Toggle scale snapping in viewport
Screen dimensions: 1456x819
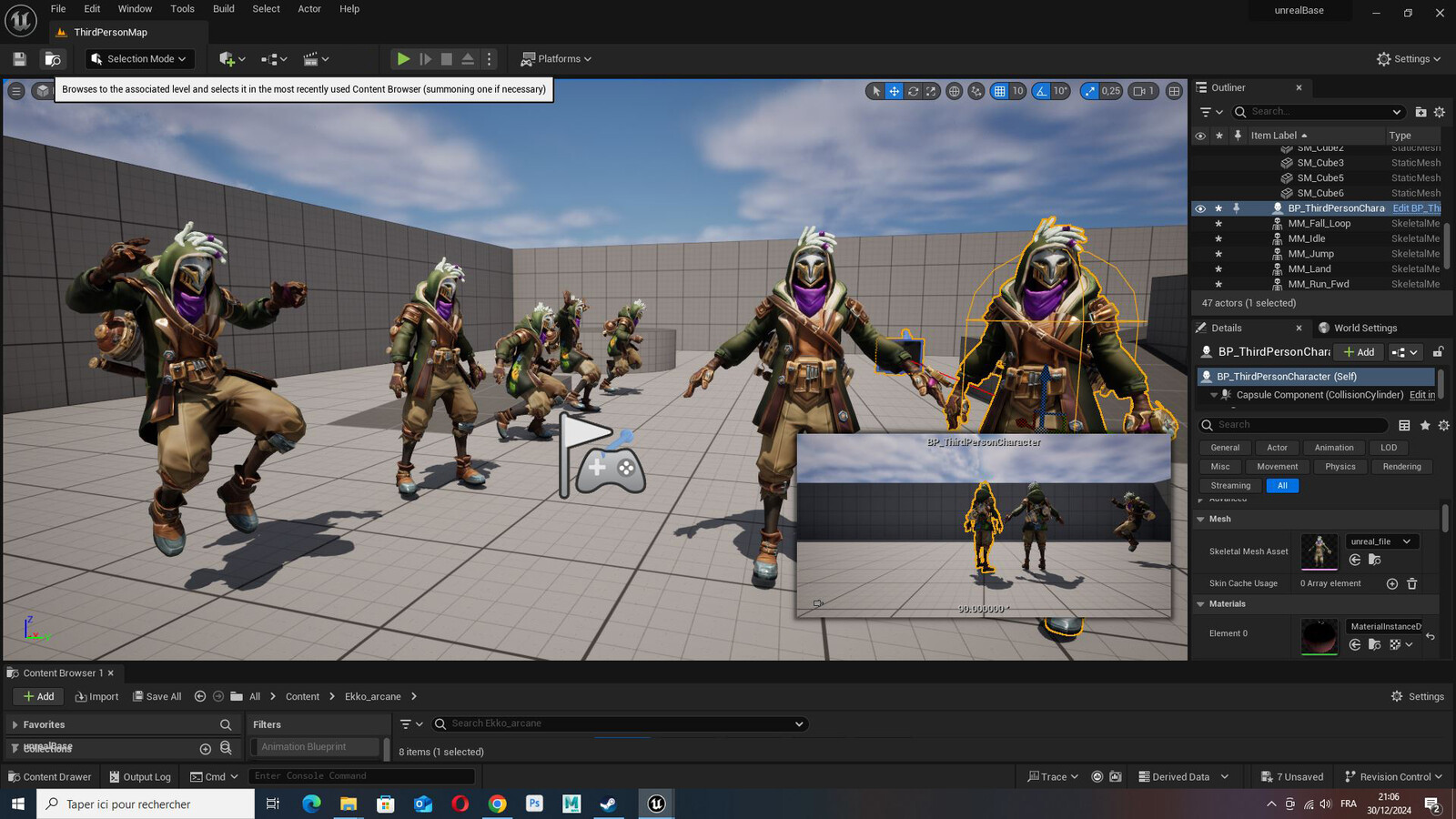(1089, 91)
